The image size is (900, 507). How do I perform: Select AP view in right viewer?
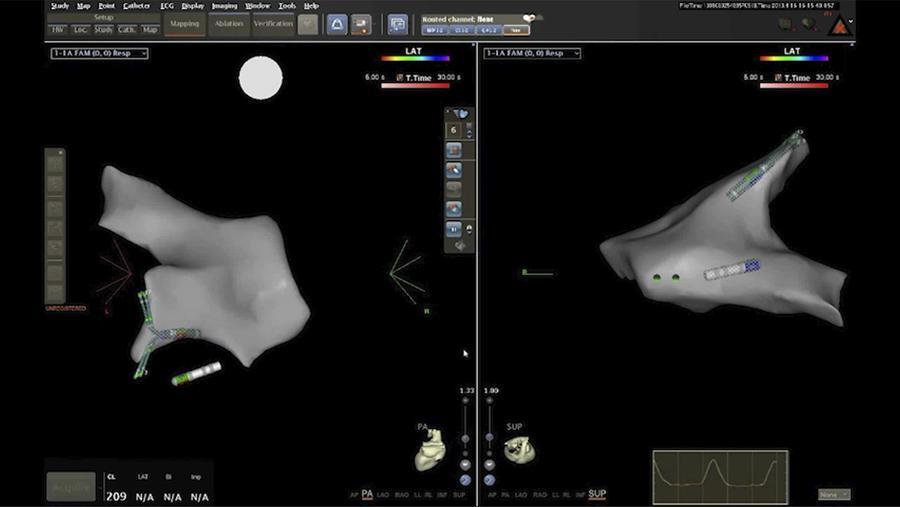tap(492, 494)
